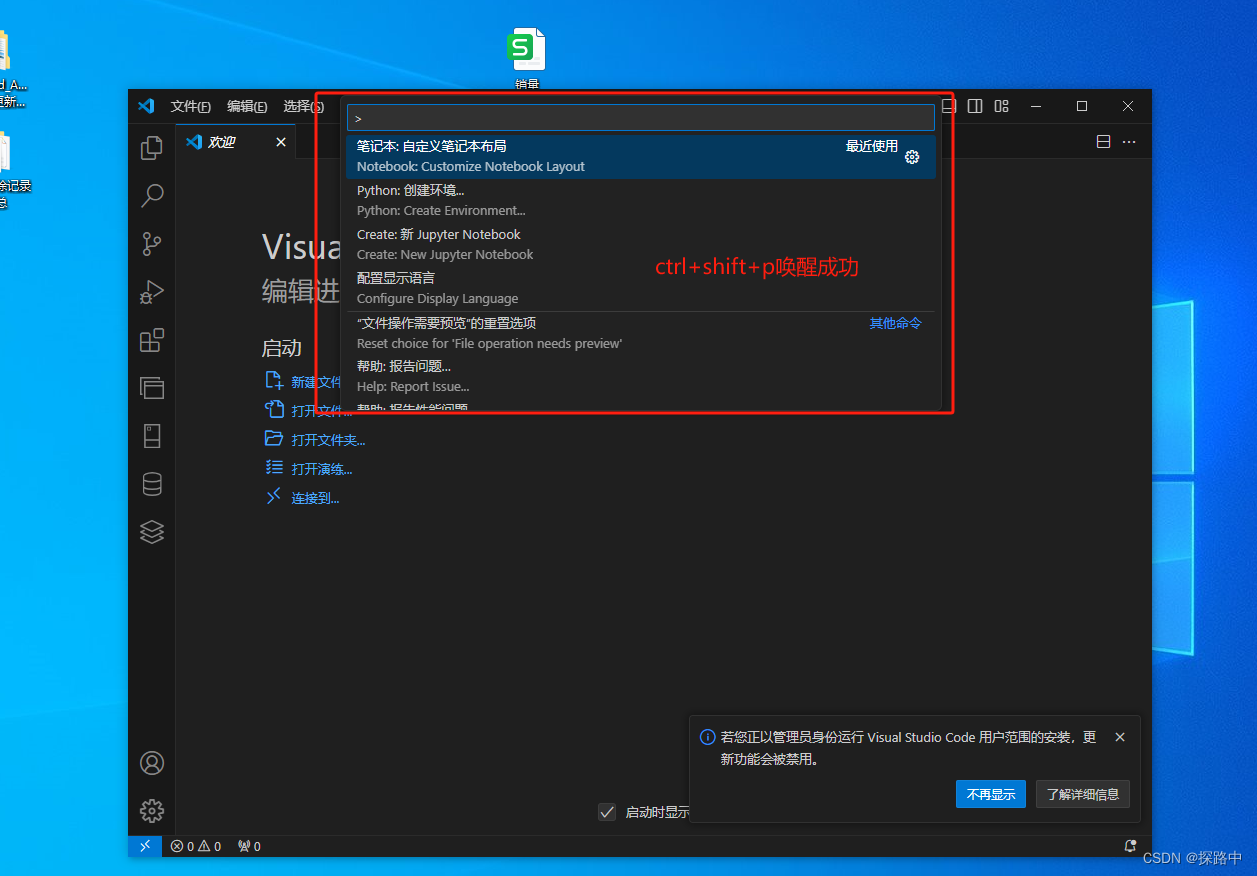Click 不再显示 button in notification

click(991, 794)
